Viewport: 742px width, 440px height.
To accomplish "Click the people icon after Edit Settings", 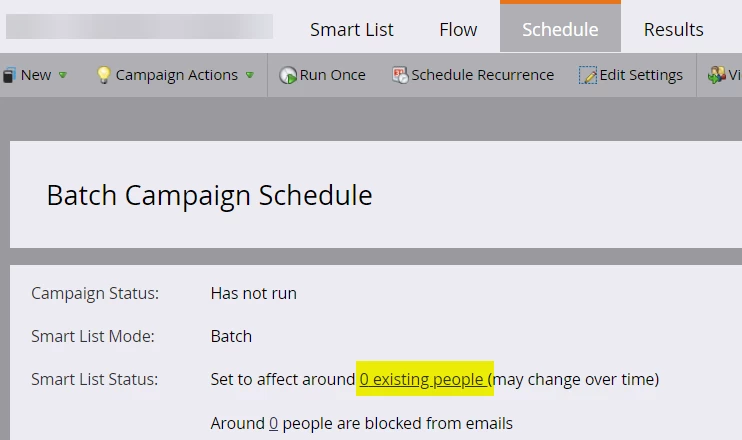I will click(716, 75).
